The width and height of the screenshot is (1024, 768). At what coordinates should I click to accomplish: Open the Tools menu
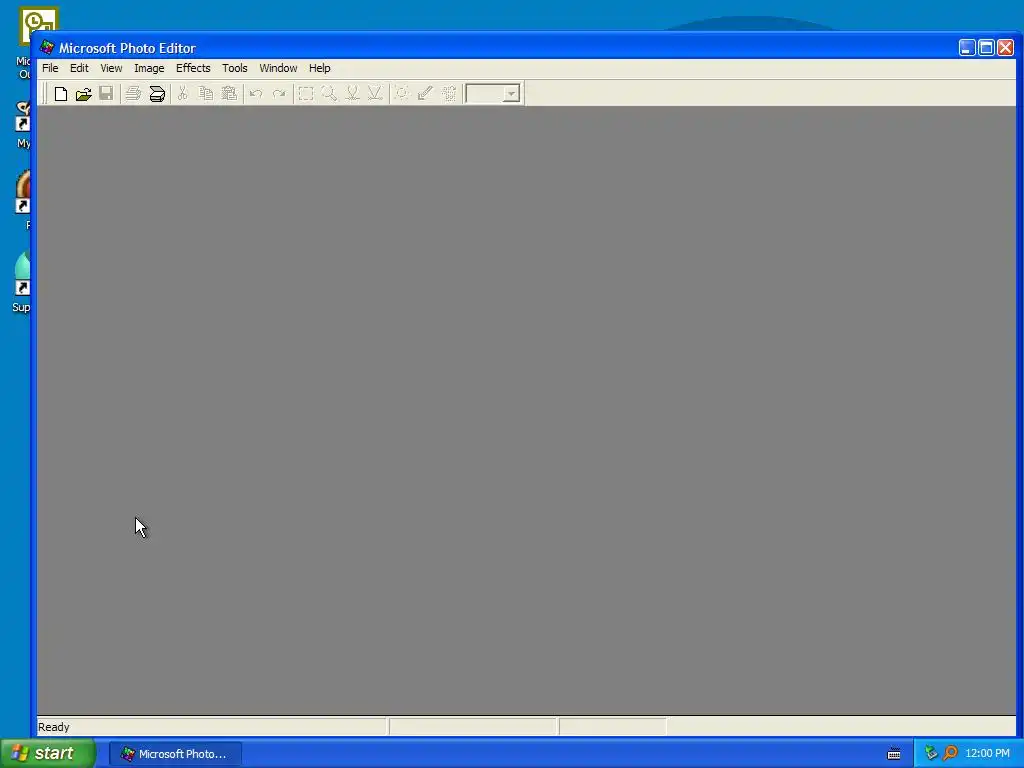234,68
